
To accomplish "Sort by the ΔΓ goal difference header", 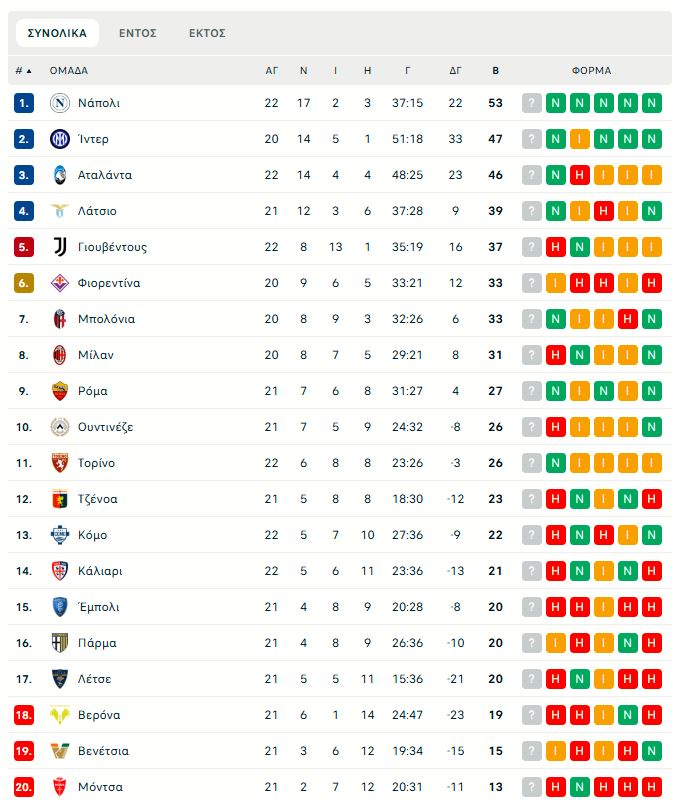I will tap(456, 71).
